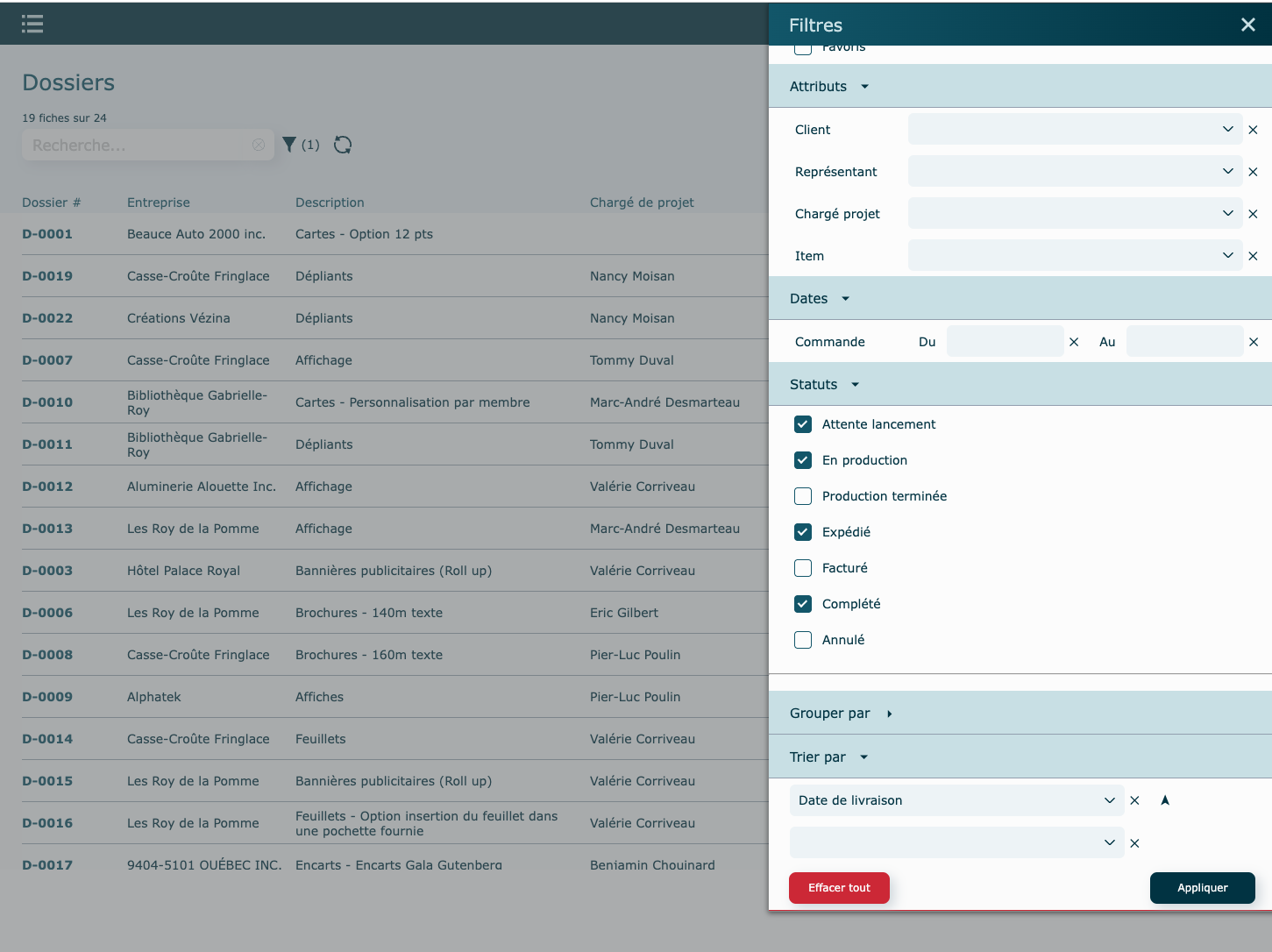
Task: Click the filter funnel icon
Action: [x=289, y=145]
